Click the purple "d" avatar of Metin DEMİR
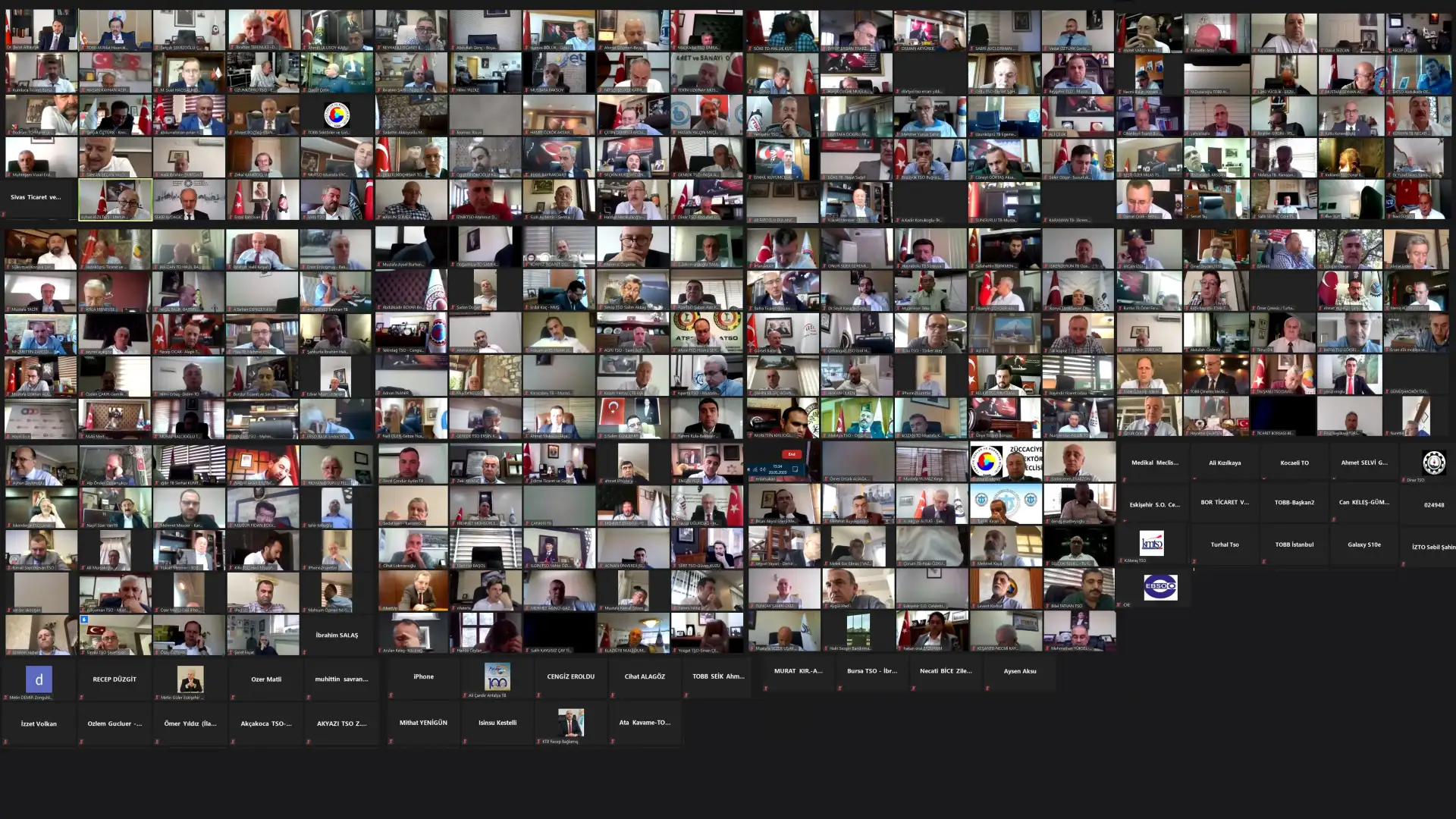1456x819 pixels. (39, 679)
